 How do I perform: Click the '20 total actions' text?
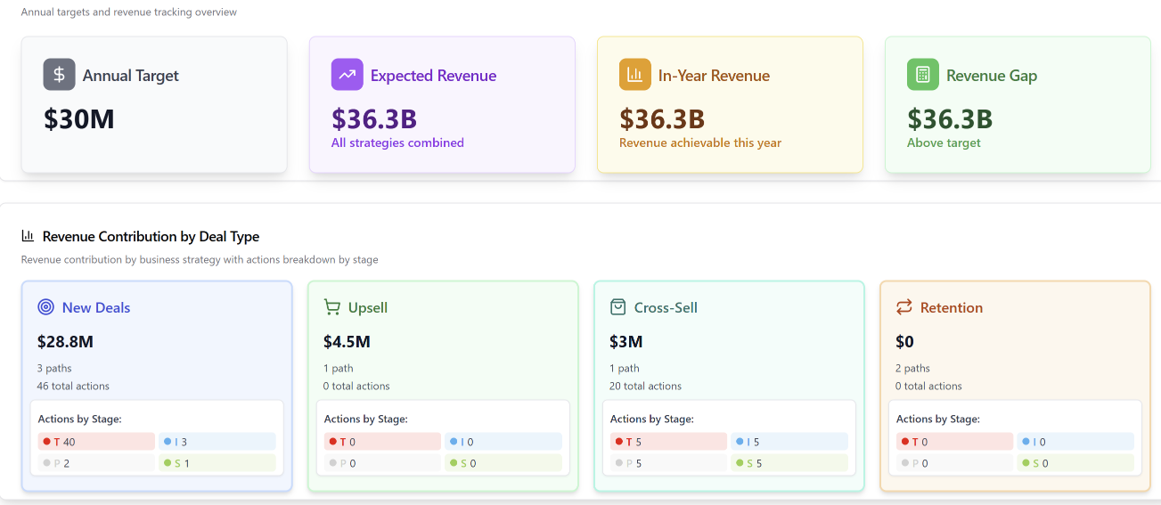point(646,386)
